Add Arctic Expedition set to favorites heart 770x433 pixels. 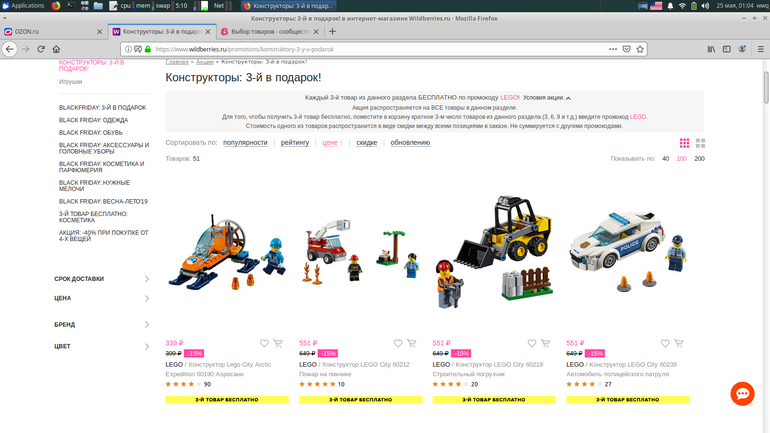coord(264,344)
